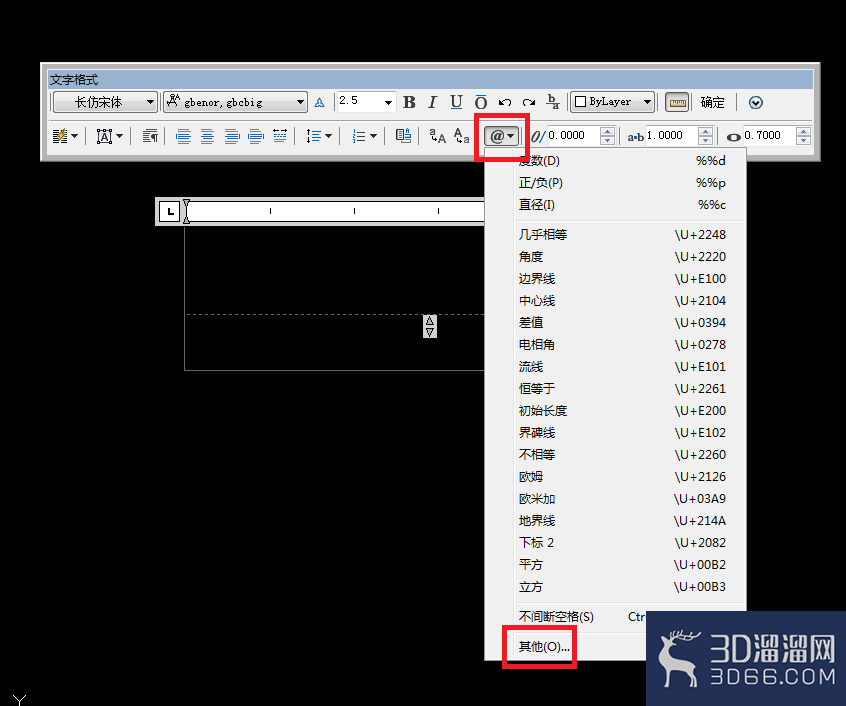The width and height of the screenshot is (846, 706).
Task: Click the Redo arrow icon
Action: click(x=529, y=102)
